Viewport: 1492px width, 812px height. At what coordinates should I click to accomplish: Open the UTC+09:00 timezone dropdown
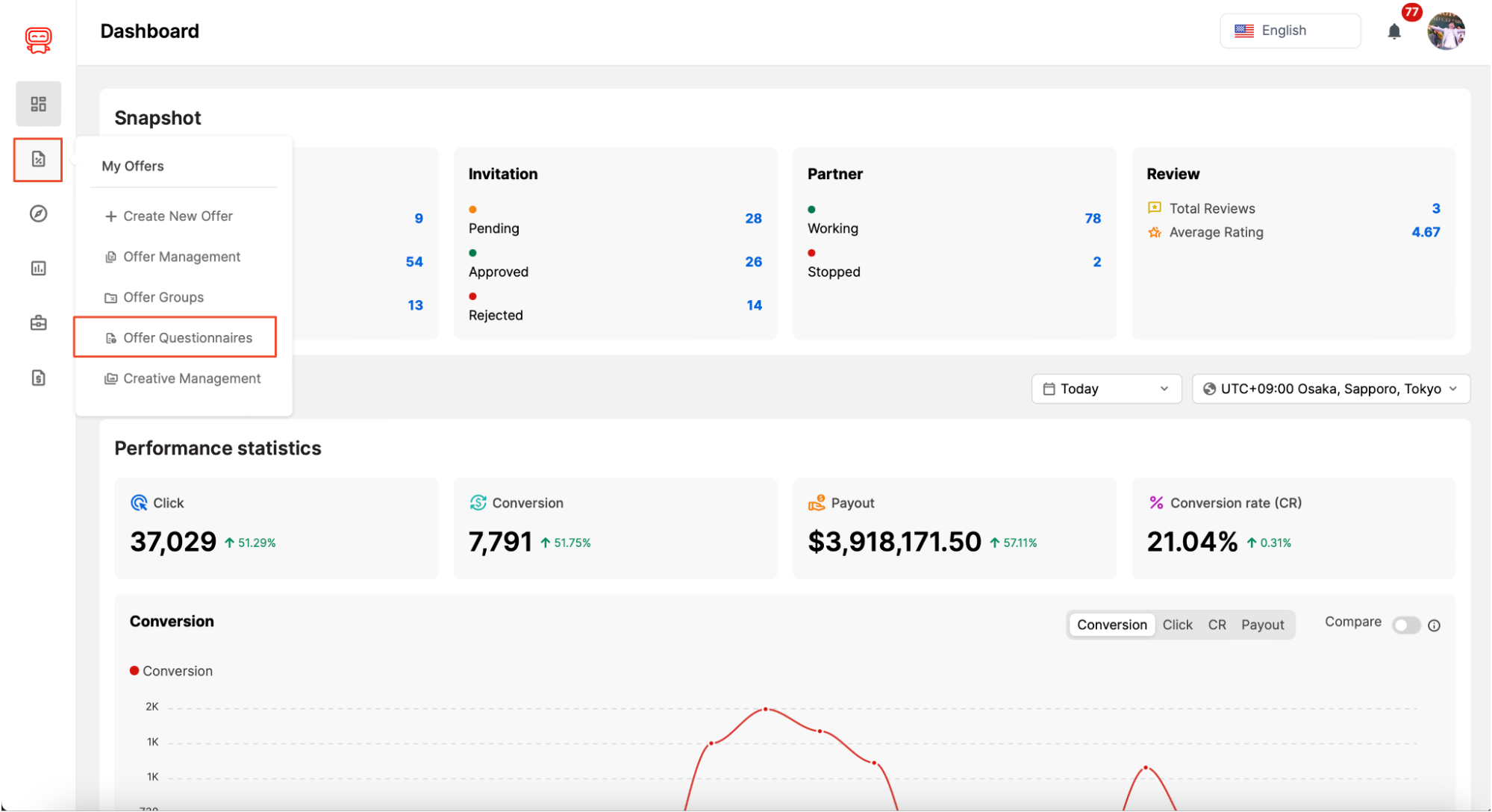(1330, 389)
